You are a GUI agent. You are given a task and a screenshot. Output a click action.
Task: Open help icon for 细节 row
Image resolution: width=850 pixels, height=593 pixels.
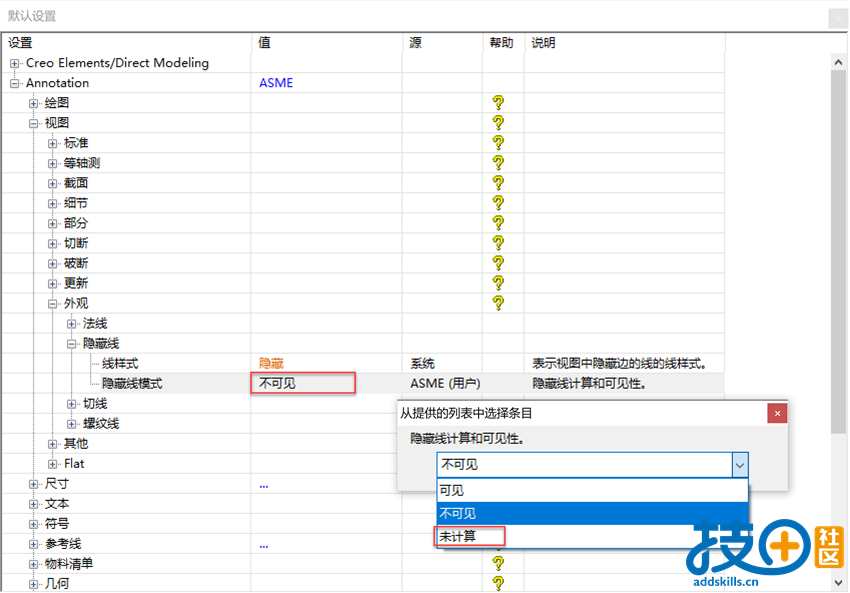point(498,203)
